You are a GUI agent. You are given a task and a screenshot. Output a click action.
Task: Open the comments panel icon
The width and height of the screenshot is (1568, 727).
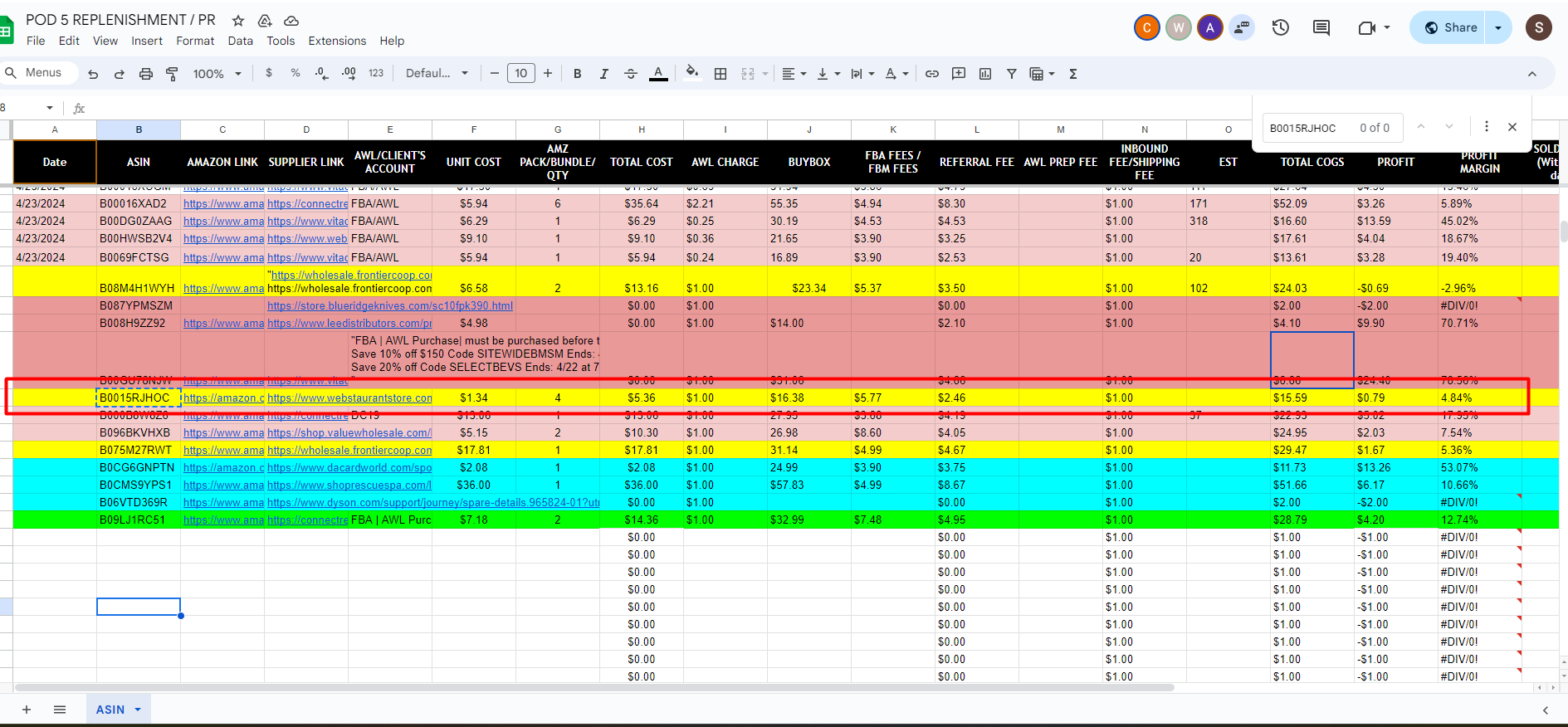(x=1321, y=27)
